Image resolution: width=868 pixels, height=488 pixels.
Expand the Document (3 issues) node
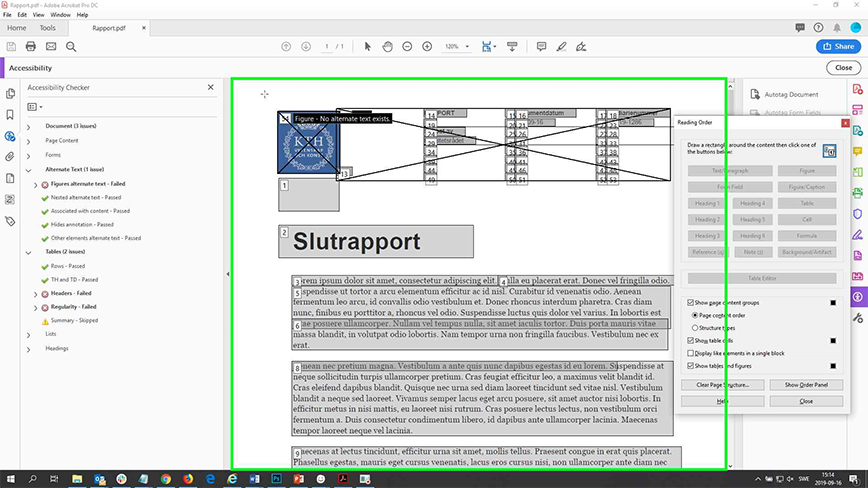tap(28, 127)
